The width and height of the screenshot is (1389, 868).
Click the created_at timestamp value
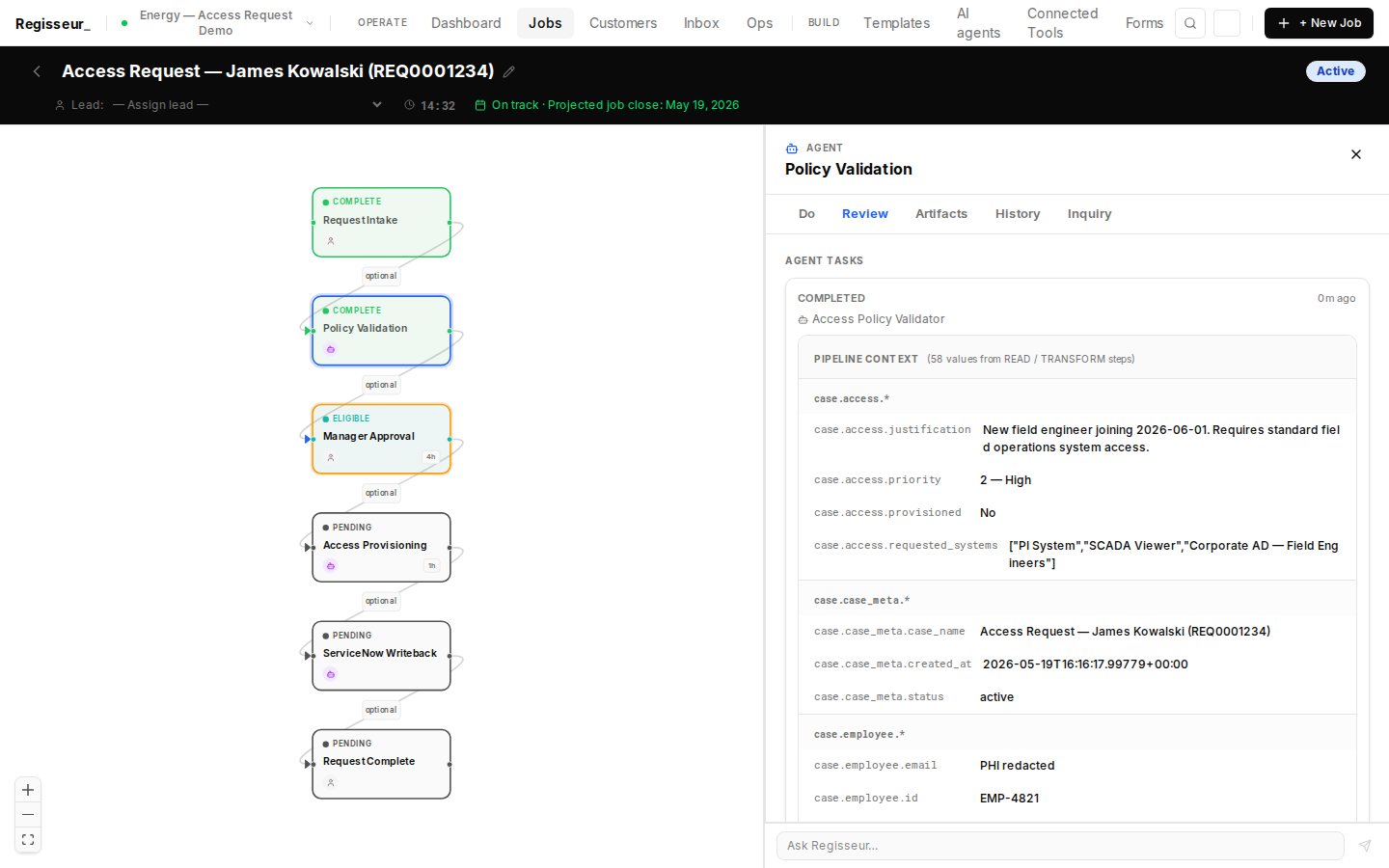1085,665
